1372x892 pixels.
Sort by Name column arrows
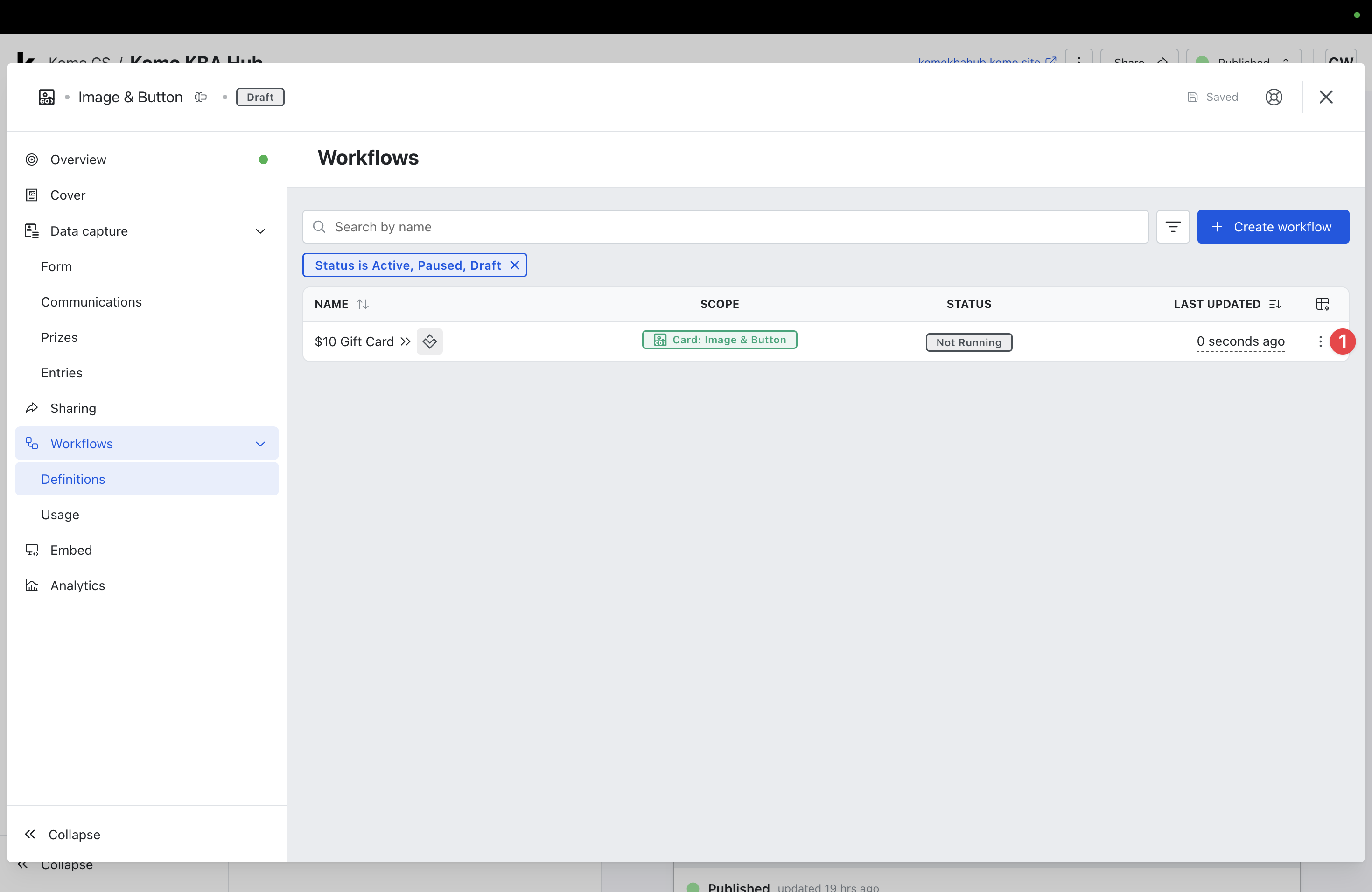point(362,304)
